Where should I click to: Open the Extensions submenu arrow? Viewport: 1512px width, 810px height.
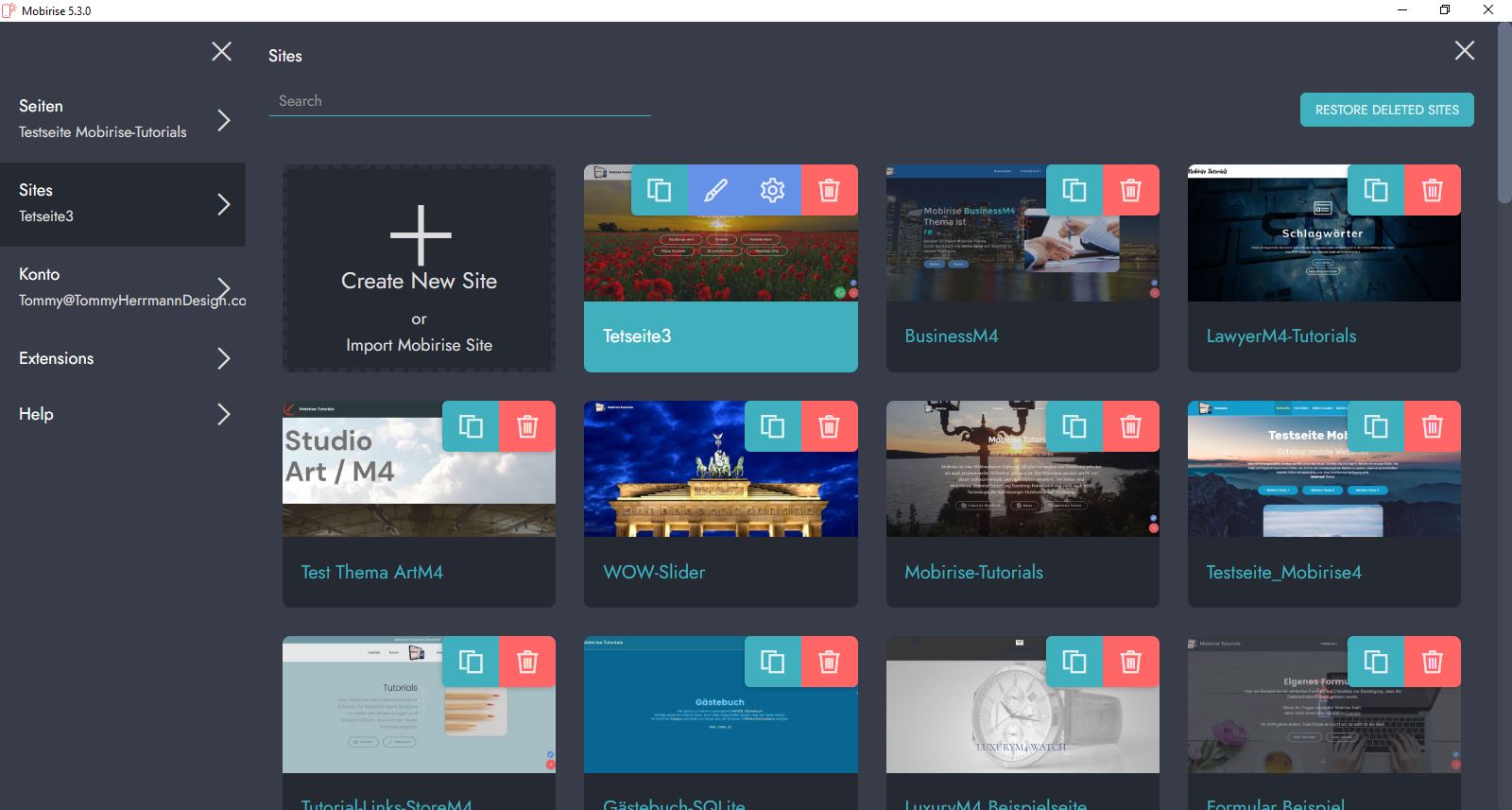(224, 358)
